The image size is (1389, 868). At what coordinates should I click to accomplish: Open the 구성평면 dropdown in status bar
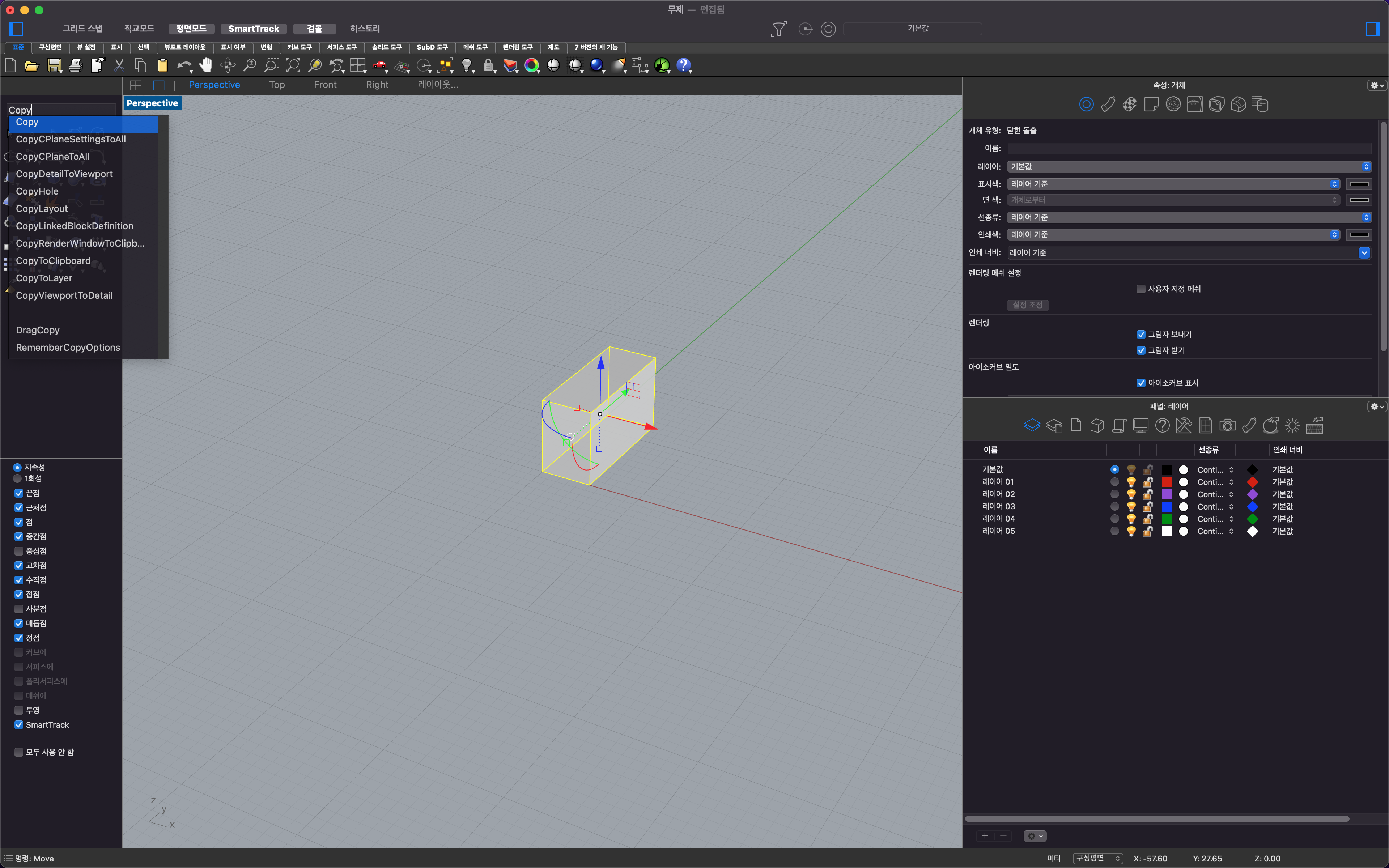pyautogui.click(x=1097, y=858)
